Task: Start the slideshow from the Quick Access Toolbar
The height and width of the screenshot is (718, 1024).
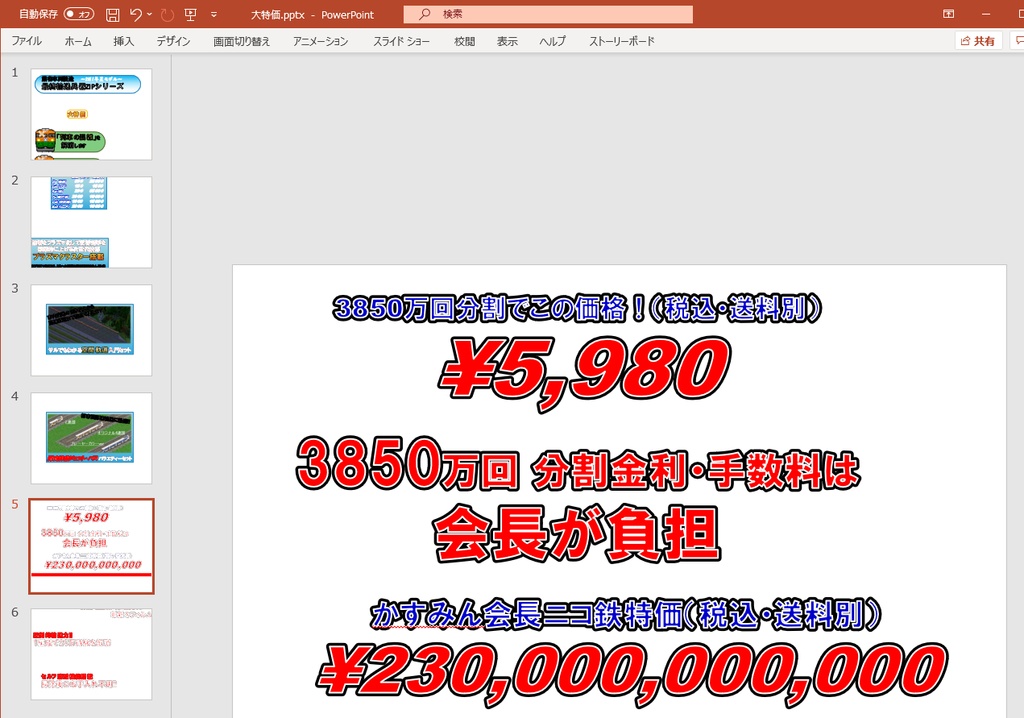Action: coord(191,14)
